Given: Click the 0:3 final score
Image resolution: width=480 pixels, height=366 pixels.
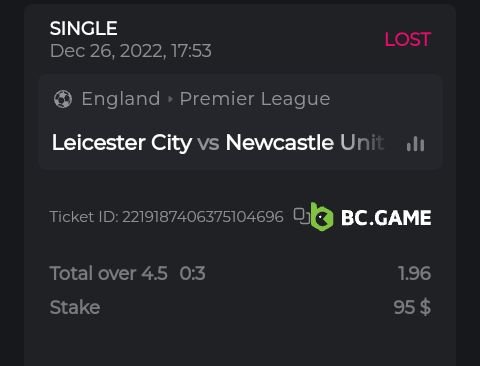Looking at the screenshot, I should [x=192, y=273].
